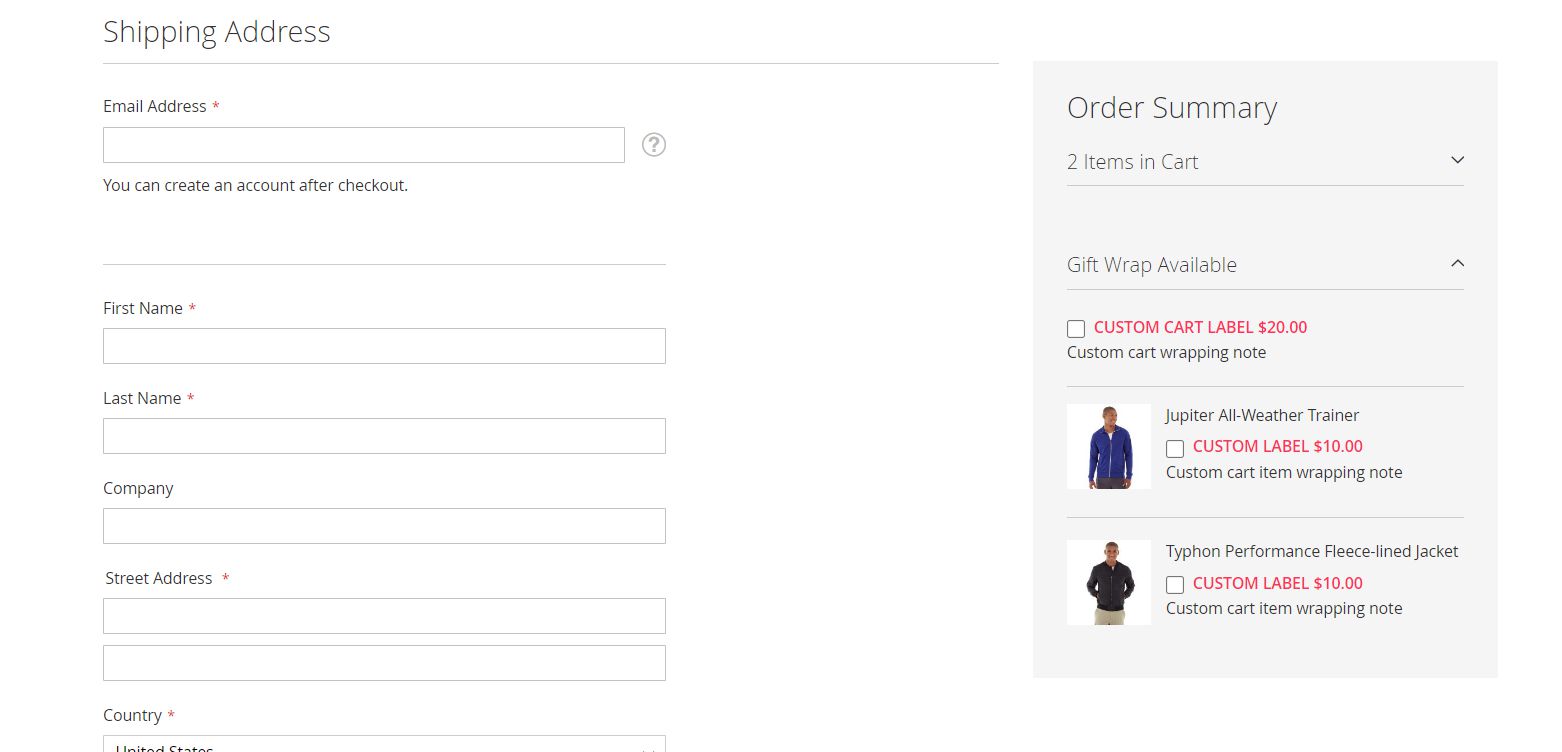This screenshot has width=1562, height=752.
Task: Click into the First Name field
Action: [x=384, y=346]
